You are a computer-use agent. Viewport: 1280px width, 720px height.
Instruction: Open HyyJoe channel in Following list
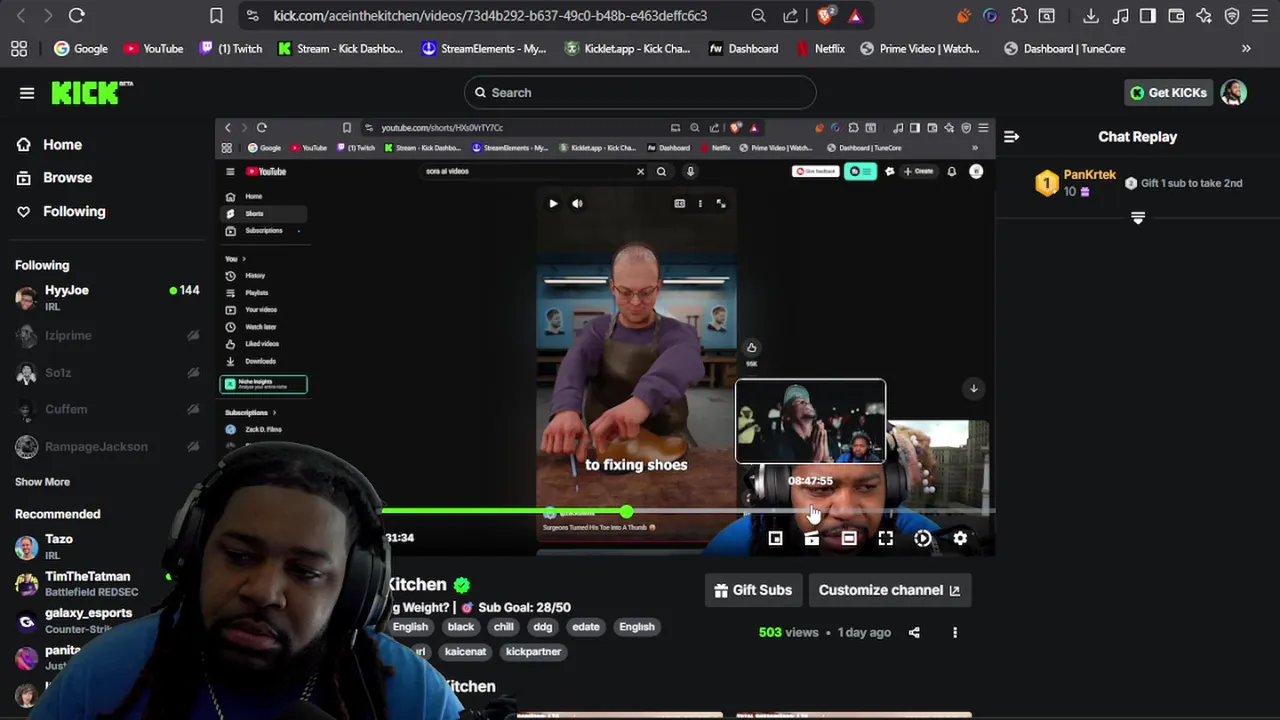107,298
